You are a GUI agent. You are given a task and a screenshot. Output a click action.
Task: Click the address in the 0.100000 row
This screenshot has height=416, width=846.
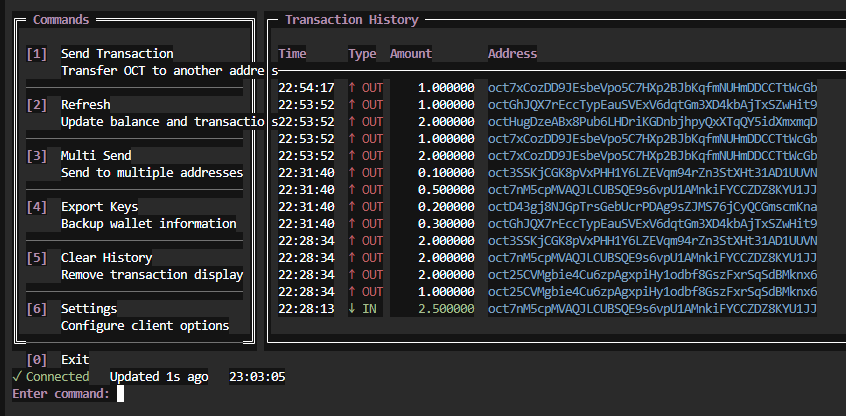(653, 173)
